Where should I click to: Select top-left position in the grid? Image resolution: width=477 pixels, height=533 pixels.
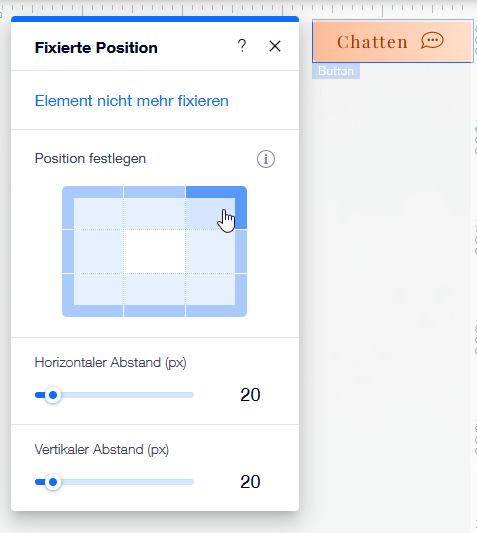92,207
